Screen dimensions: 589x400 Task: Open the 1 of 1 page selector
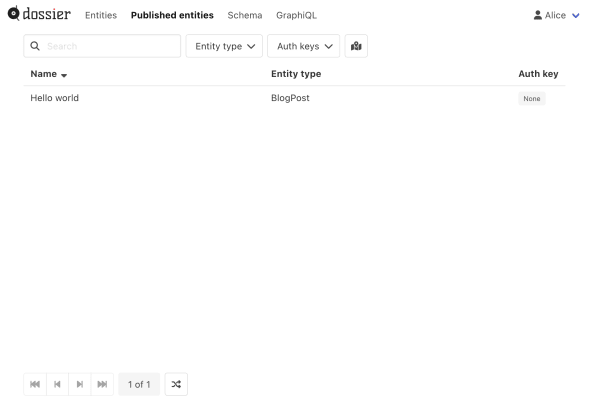point(139,384)
